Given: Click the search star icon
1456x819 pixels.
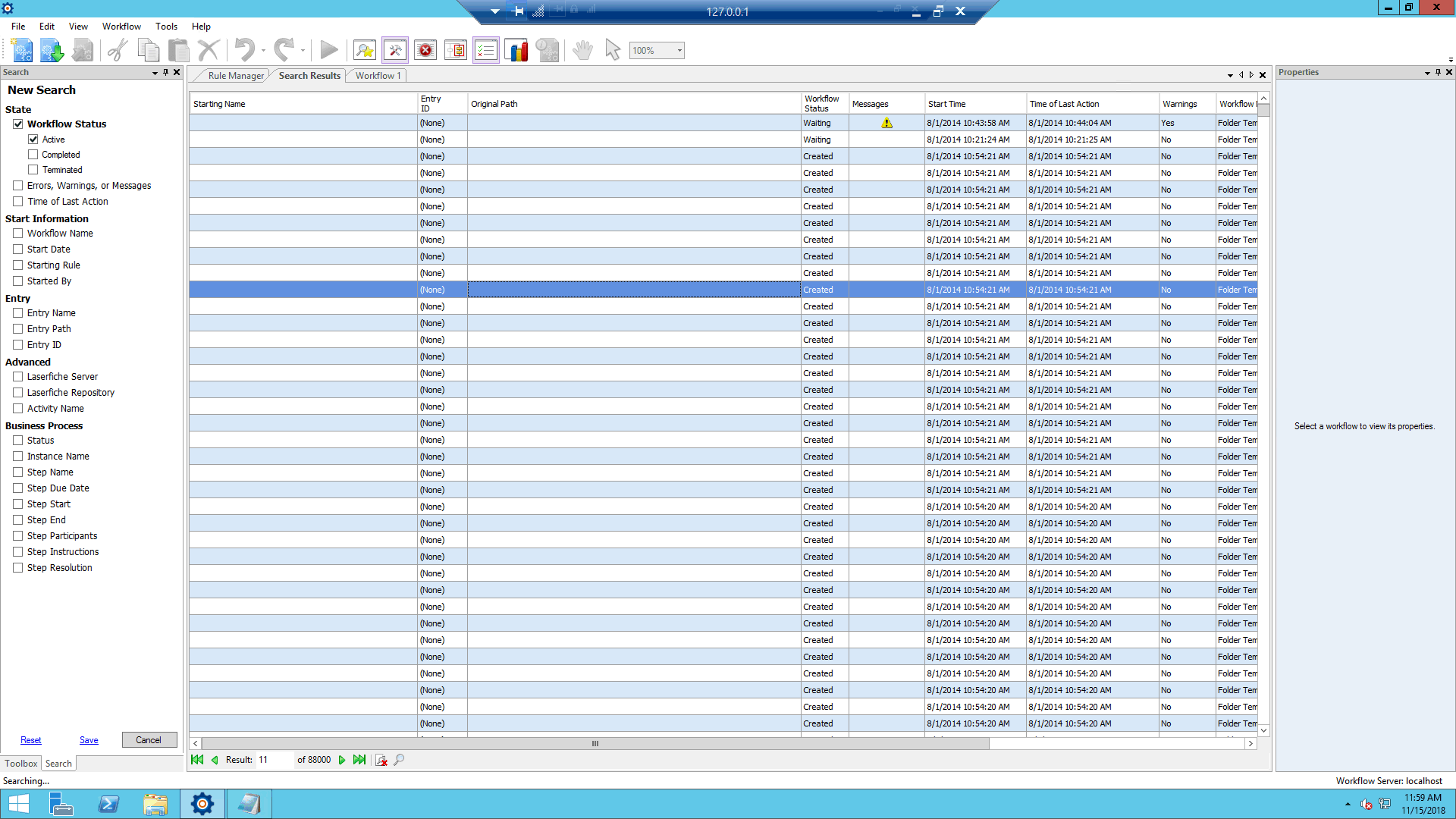Looking at the screenshot, I should [365, 51].
